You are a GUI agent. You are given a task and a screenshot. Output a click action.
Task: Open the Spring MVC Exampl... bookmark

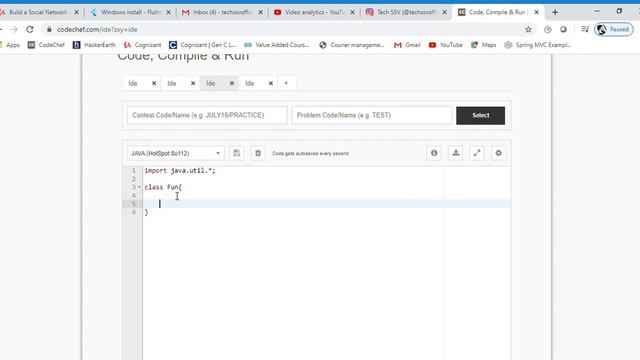(538, 45)
